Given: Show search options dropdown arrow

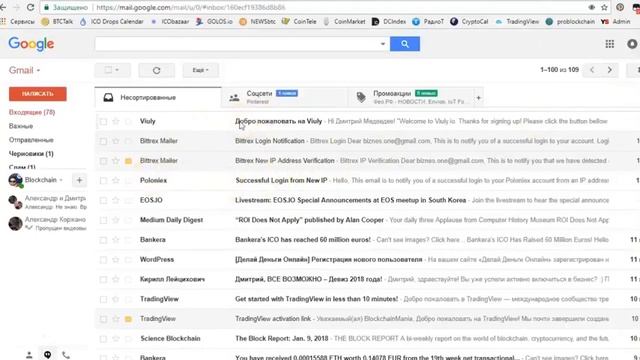Looking at the screenshot, I should pyautogui.click(x=382, y=44).
